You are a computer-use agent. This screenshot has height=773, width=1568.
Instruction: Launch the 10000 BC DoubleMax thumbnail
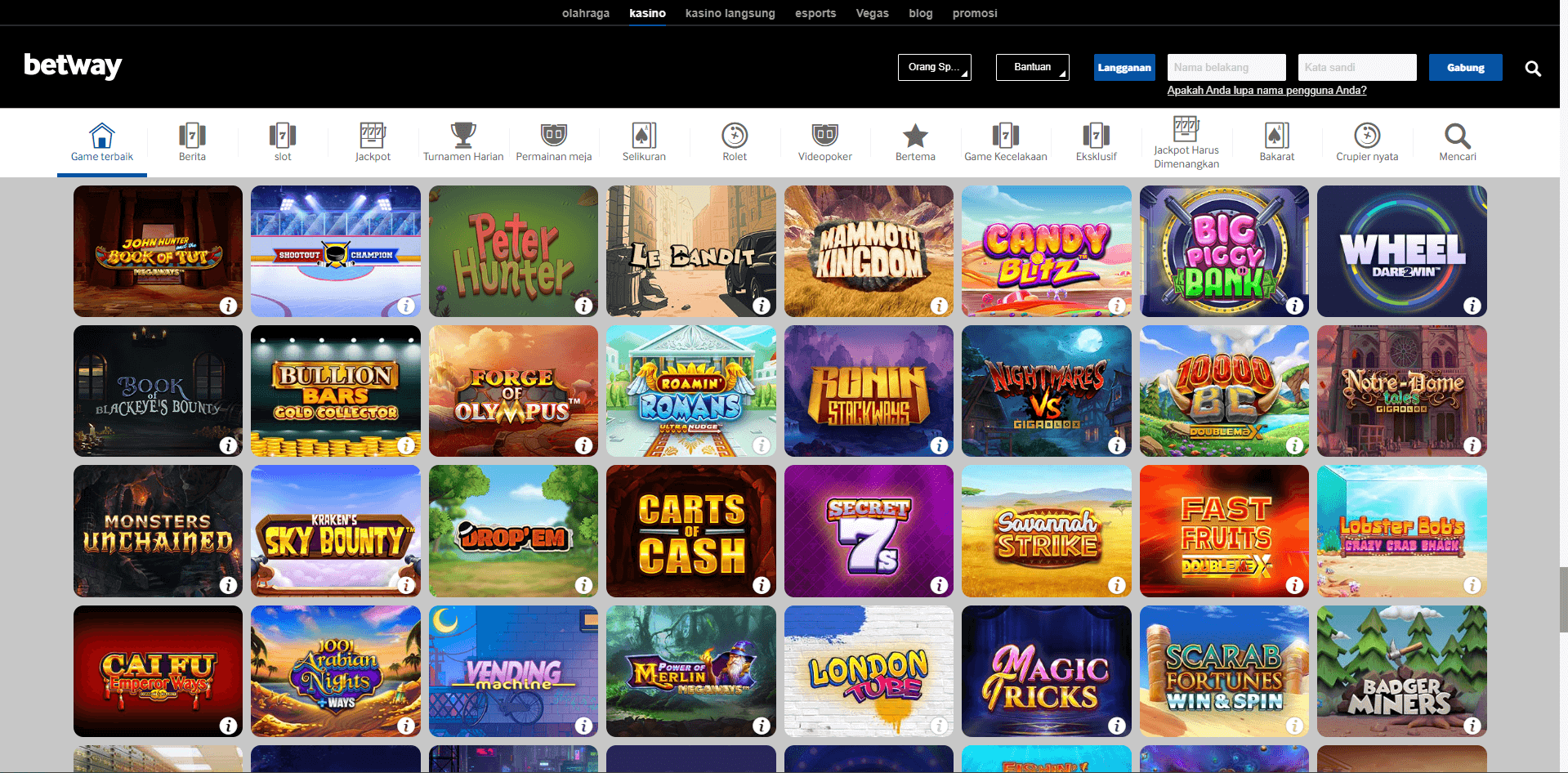tap(1224, 391)
